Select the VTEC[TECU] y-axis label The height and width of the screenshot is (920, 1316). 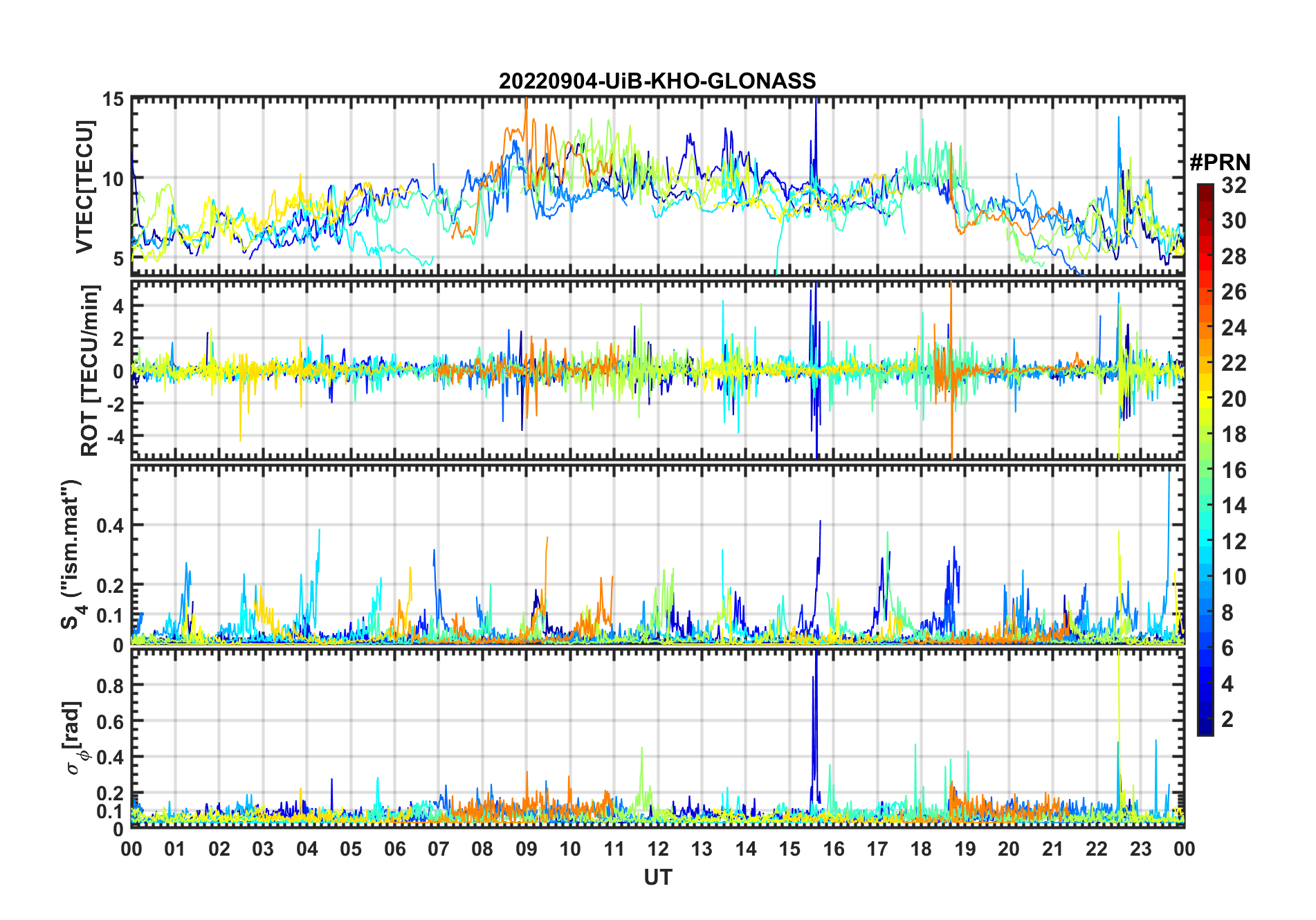point(84,187)
